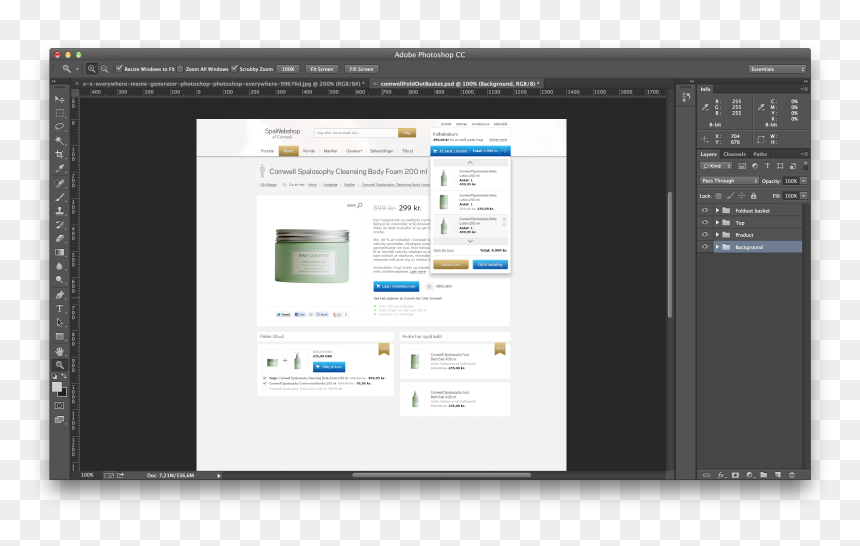This screenshot has height=546, width=860.
Task: Select the Gradient tool
Action: pos(59,252)
